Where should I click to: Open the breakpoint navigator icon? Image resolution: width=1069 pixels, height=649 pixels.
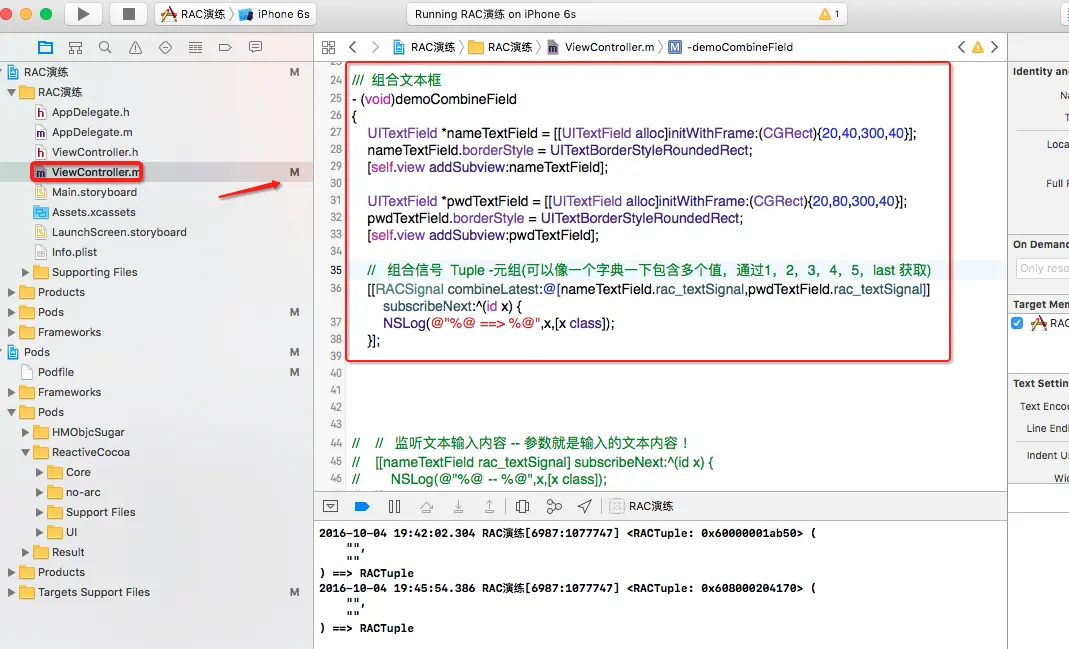pos(225,47)
